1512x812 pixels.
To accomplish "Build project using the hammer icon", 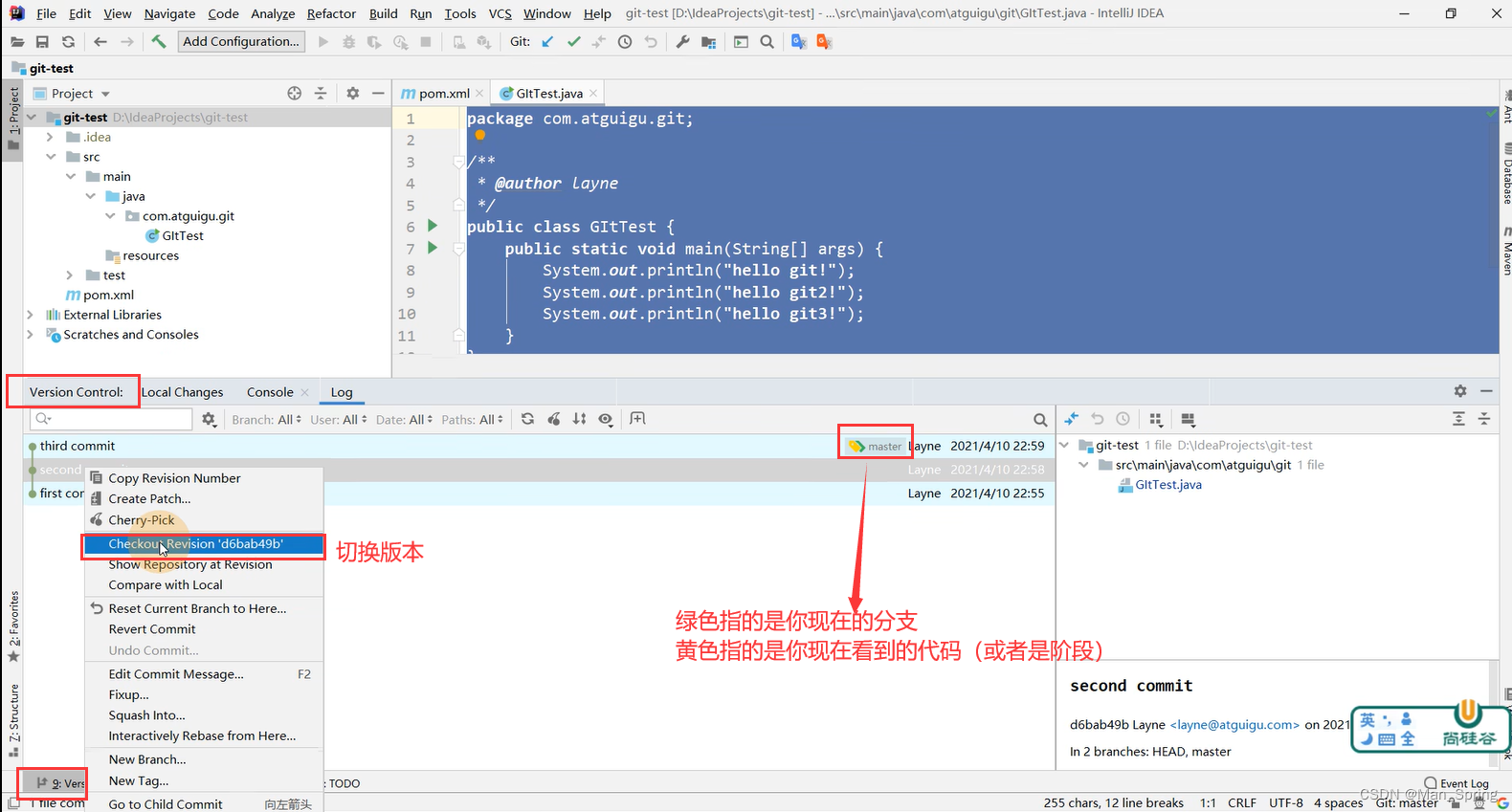I will tap(159, 42).
